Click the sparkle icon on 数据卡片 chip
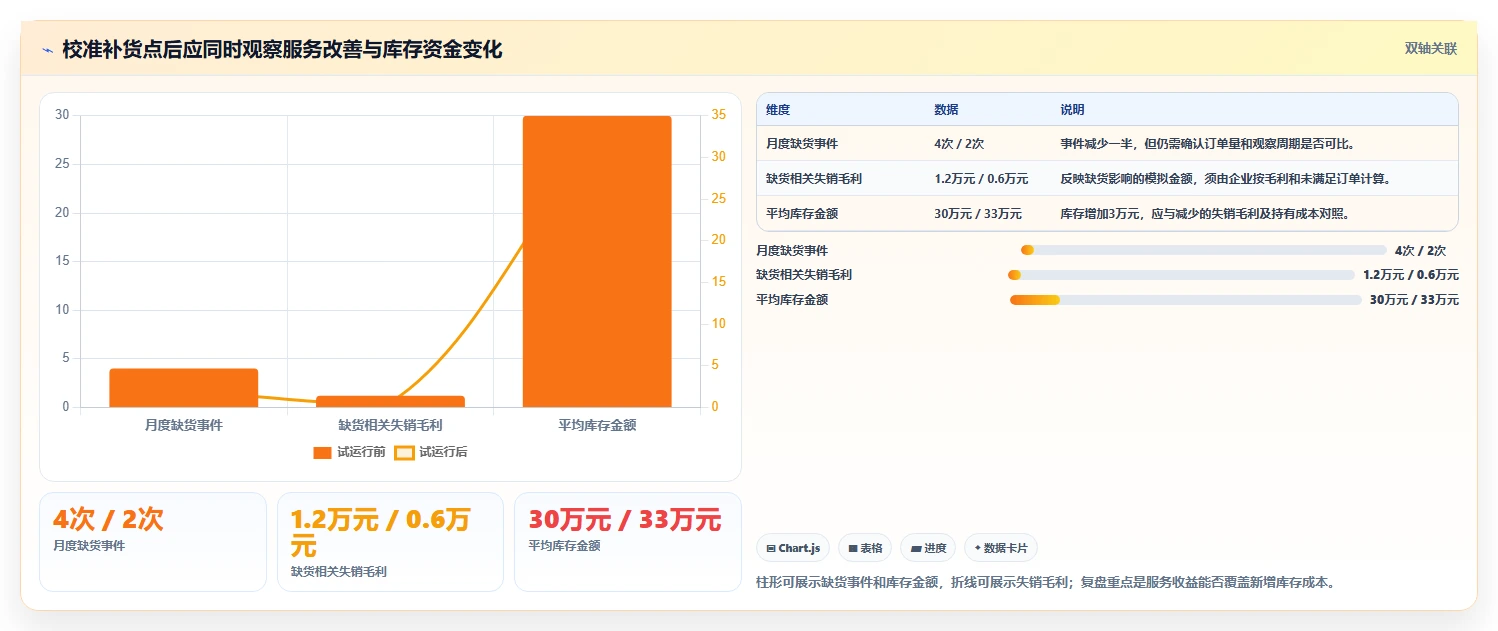1498x631 pixels. (978, 548)
